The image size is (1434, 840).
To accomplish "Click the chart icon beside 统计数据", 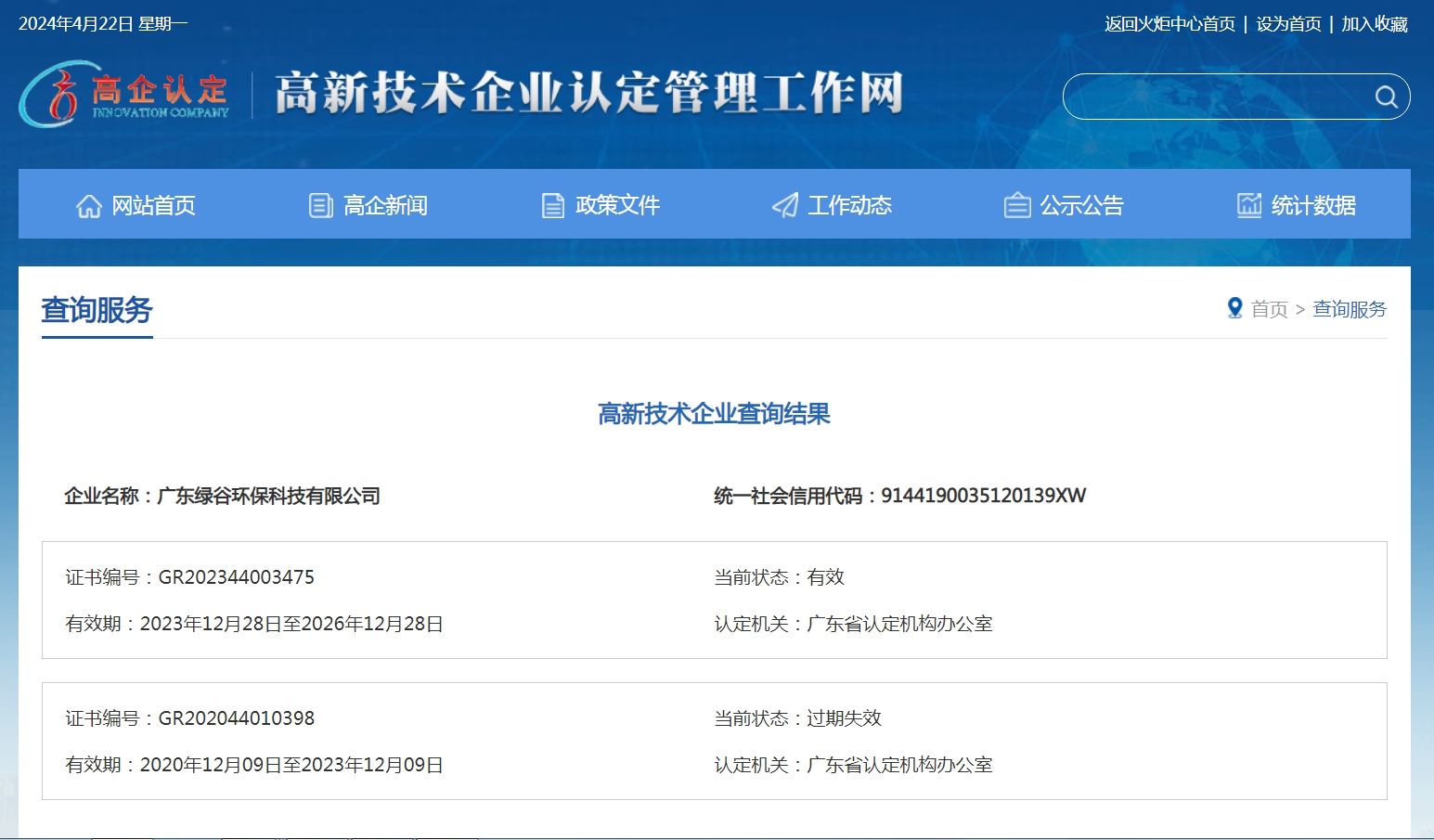I will pos(1249,205).
